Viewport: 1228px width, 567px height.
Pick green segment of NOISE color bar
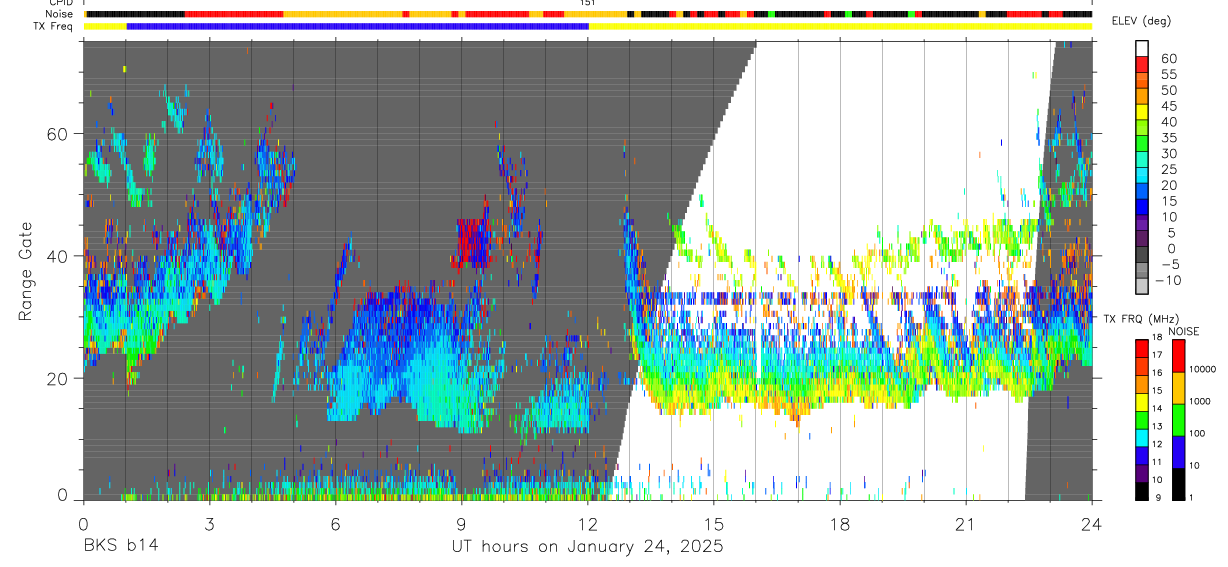[x=1178, y=418]
